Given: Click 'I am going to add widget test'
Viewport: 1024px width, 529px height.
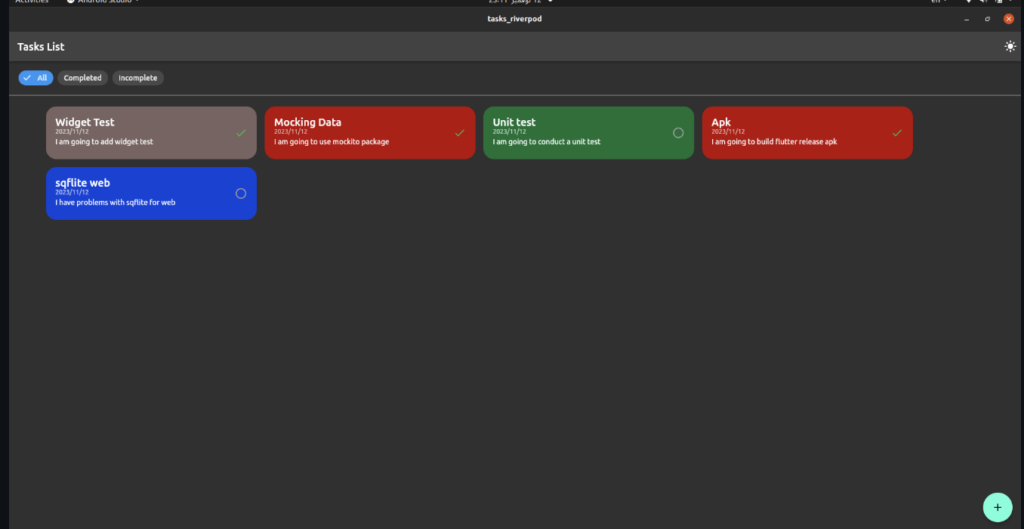Looking at the screenshot, I should click(104, 142).
